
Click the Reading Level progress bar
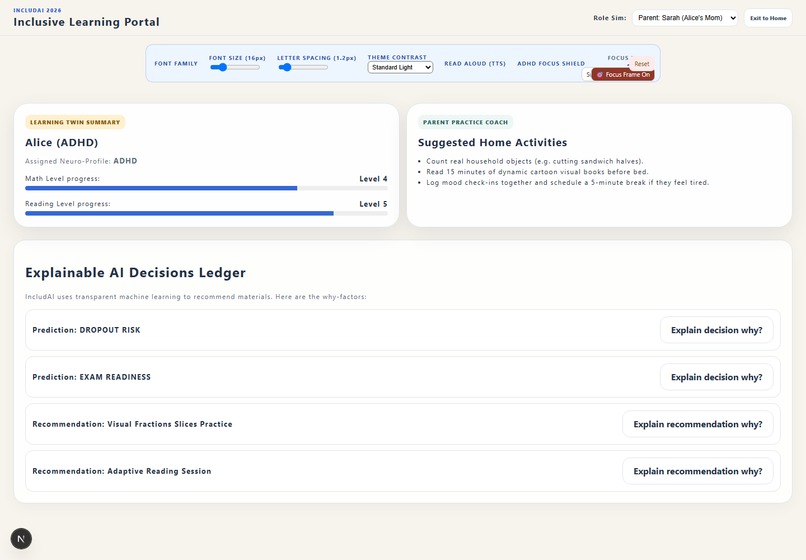pyautogui.click(x=206, y=213)
